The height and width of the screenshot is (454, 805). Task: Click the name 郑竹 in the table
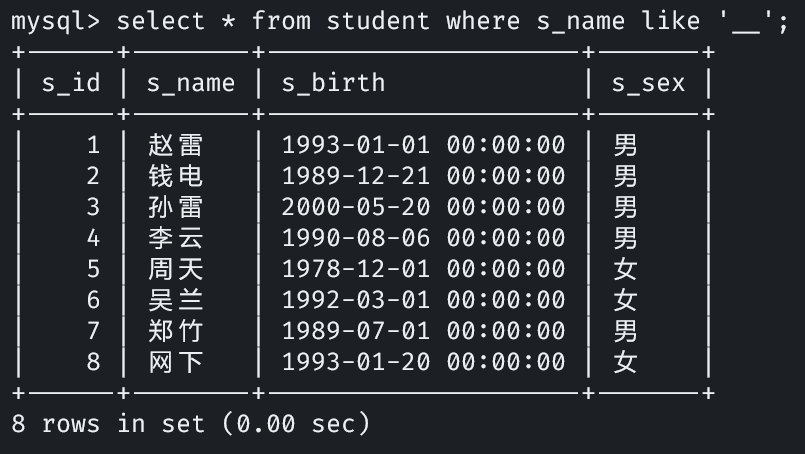coord(175,331)
